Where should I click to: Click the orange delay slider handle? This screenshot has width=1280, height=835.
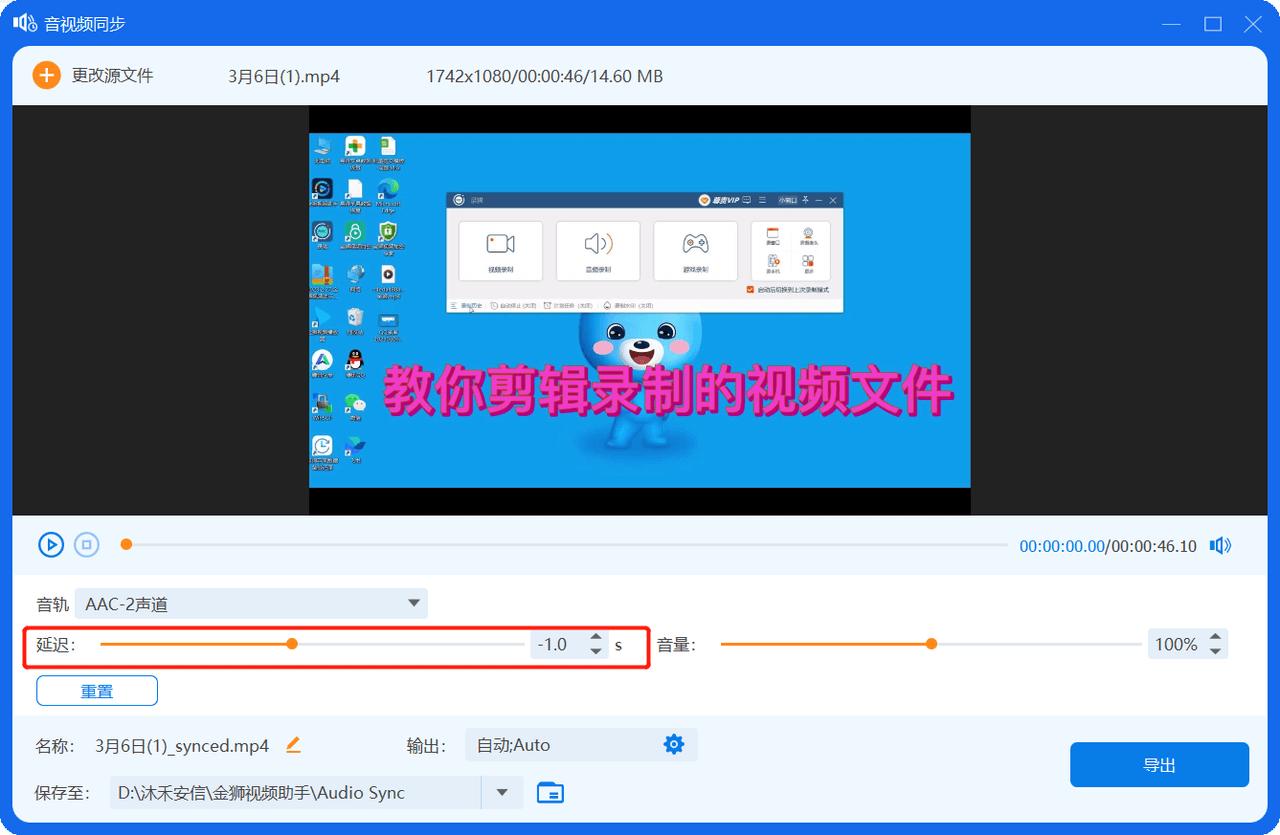coord(291,644)
